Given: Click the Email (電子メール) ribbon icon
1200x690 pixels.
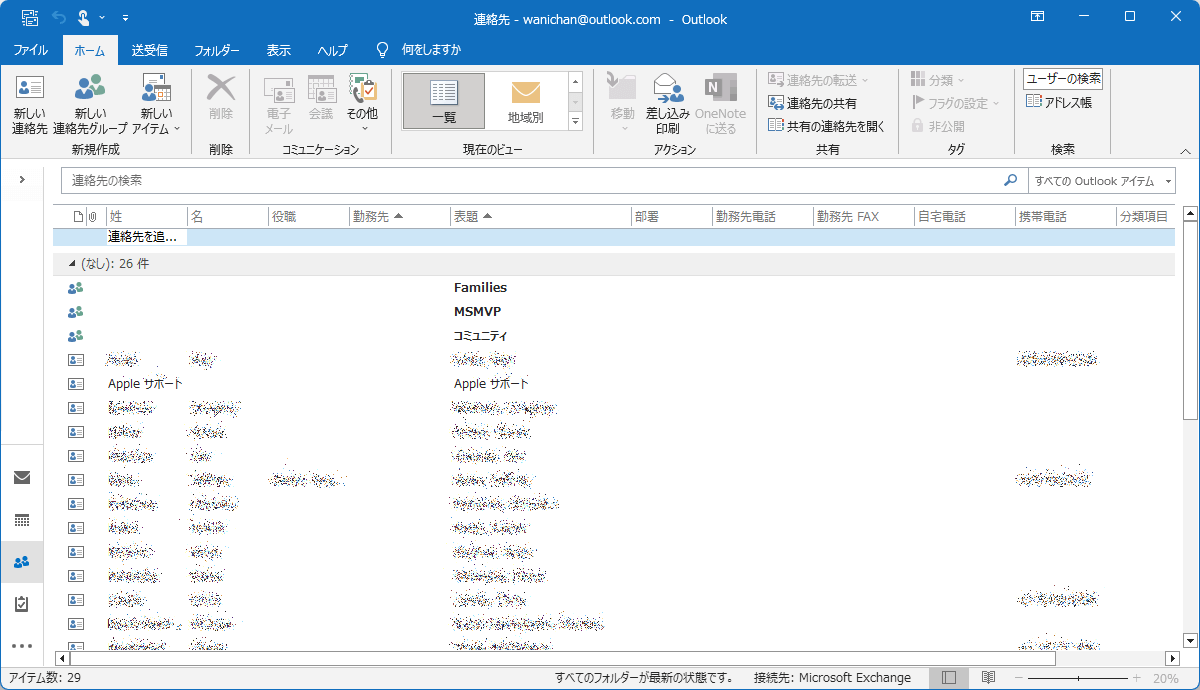Looking at the screenshot, I should pos(279,104).
